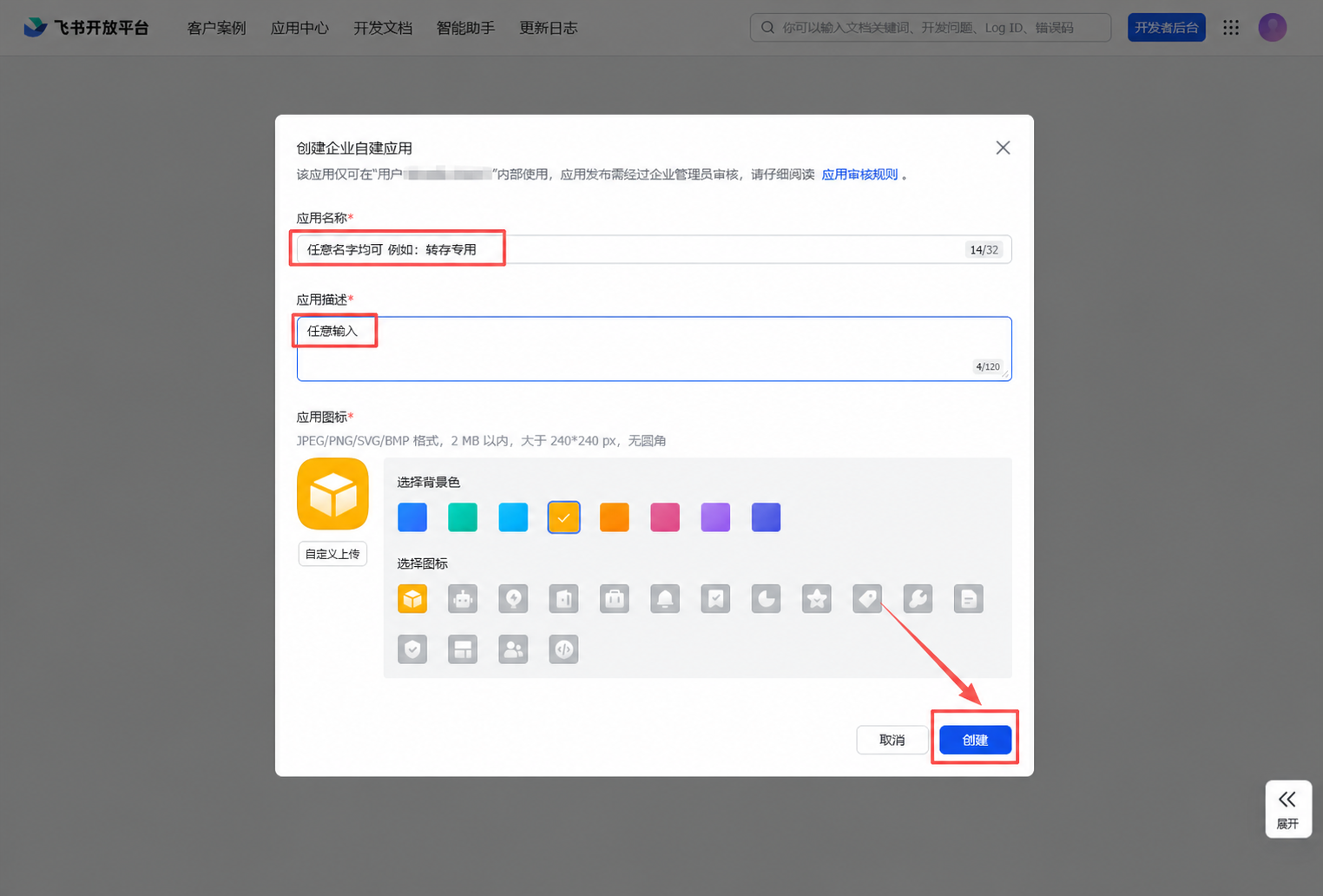Click the search magnifier icon
Screen dimensions: 1323x896
click(767, 28)
